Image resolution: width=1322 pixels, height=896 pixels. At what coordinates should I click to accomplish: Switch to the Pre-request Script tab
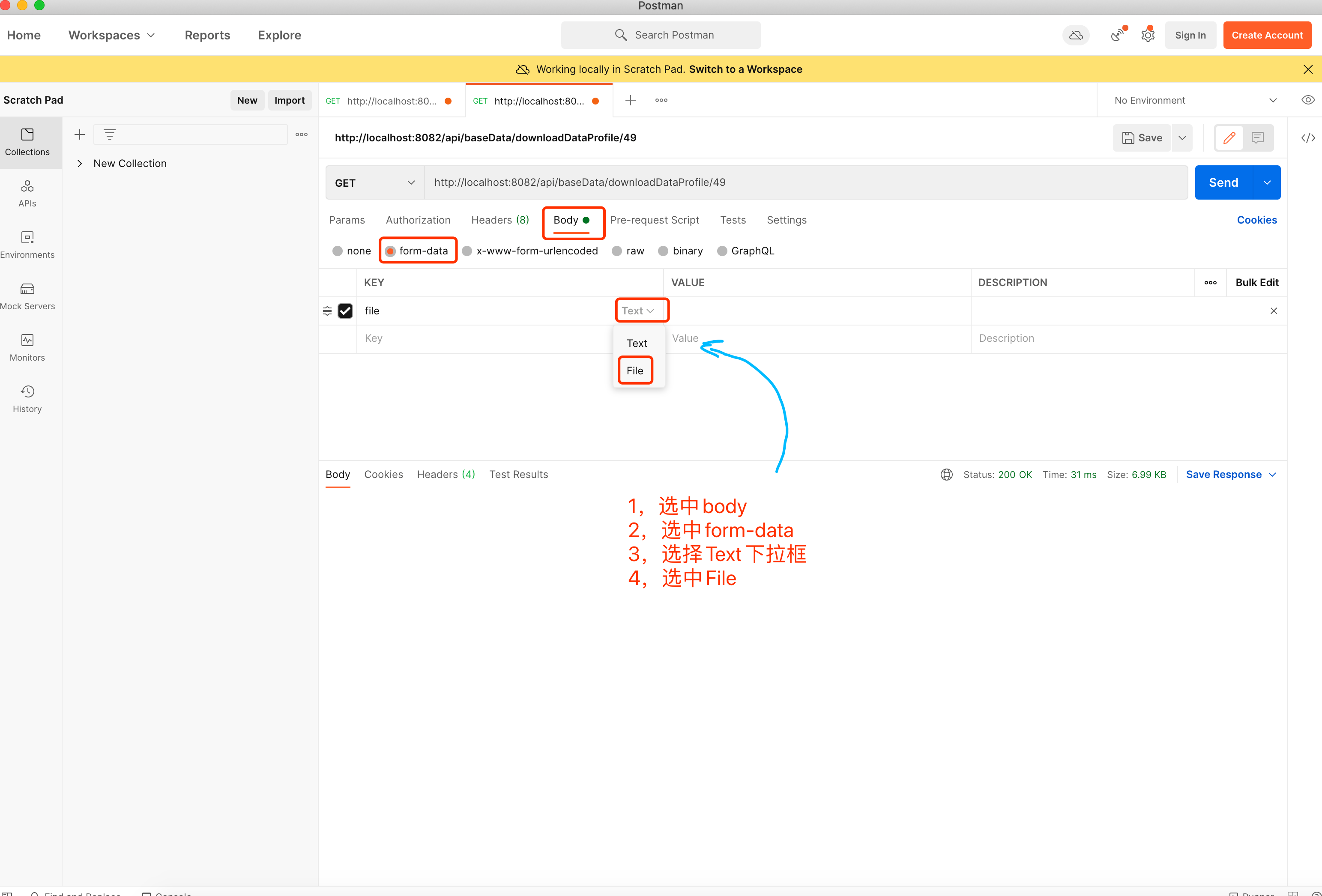655,220
